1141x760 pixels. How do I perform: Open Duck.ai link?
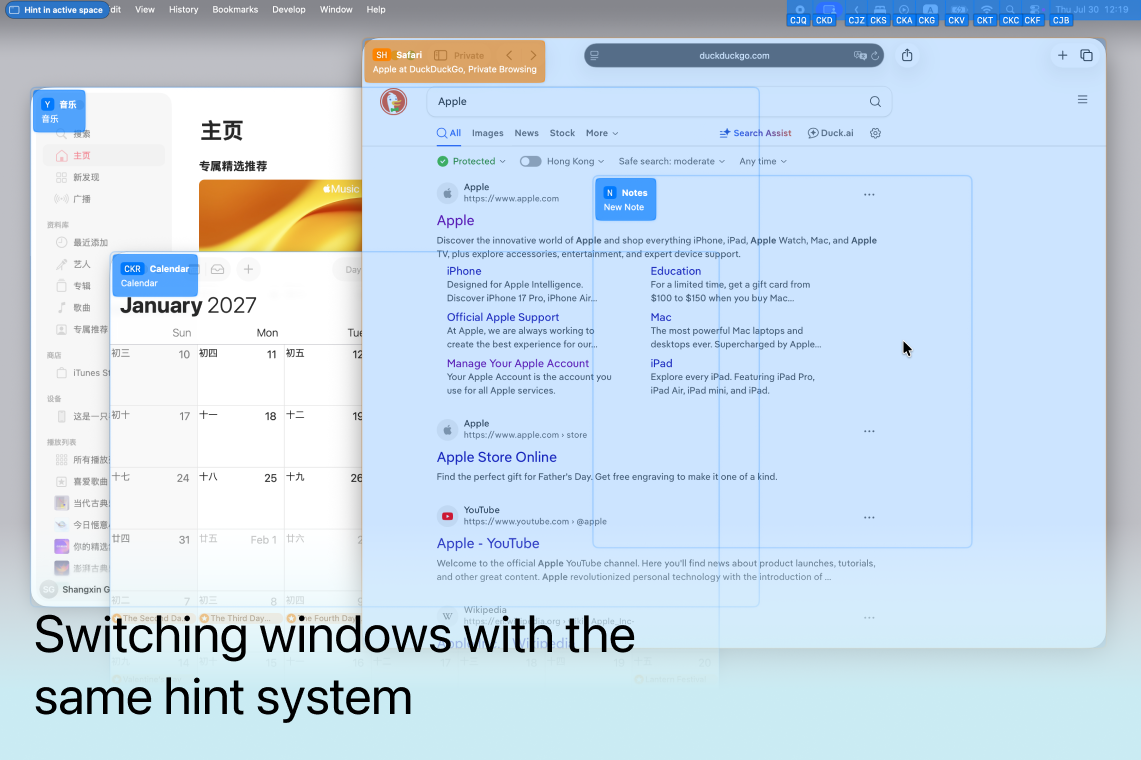tap(830, 133)
